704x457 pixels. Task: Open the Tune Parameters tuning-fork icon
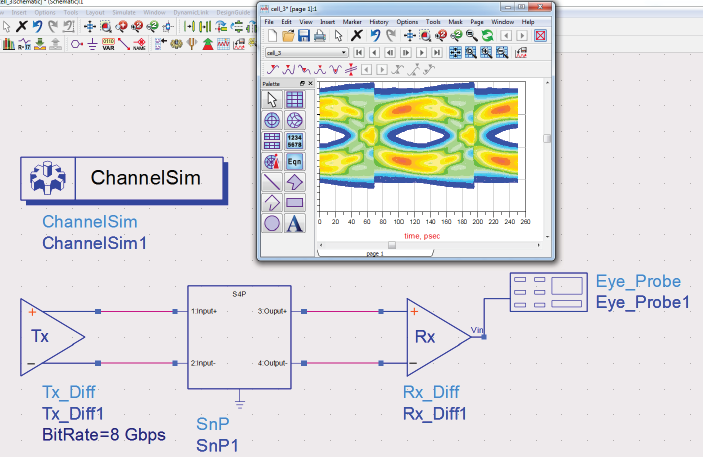[x=192, y=44]
